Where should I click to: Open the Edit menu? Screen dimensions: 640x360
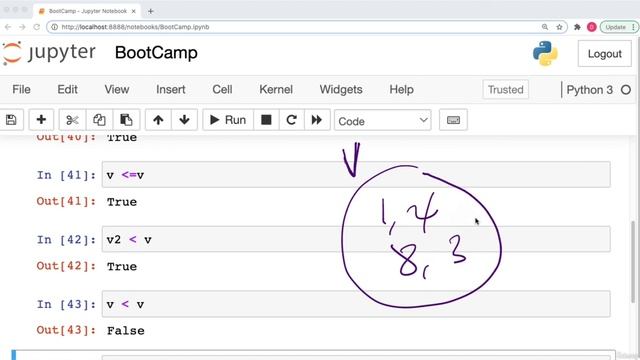pyautogui.click(x=67, y=89)
